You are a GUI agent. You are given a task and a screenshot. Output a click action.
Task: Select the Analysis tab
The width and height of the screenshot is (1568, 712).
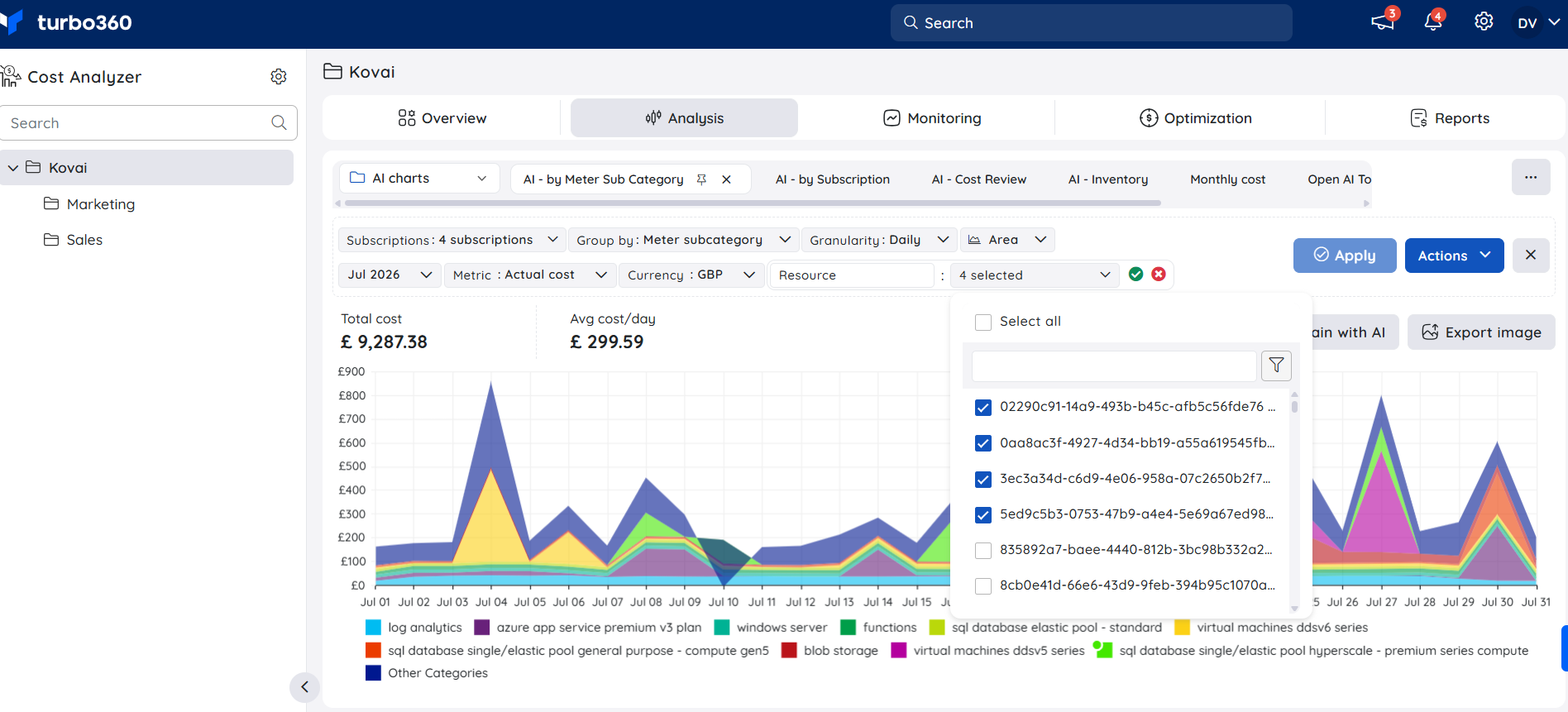(x=684, y=118)
